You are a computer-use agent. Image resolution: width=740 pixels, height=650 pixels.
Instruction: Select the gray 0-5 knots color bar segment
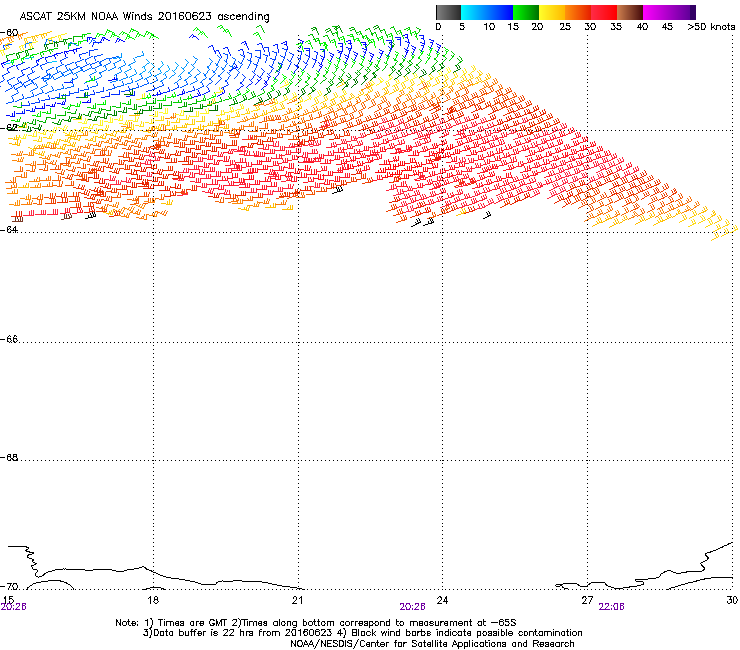pos(448,12)
